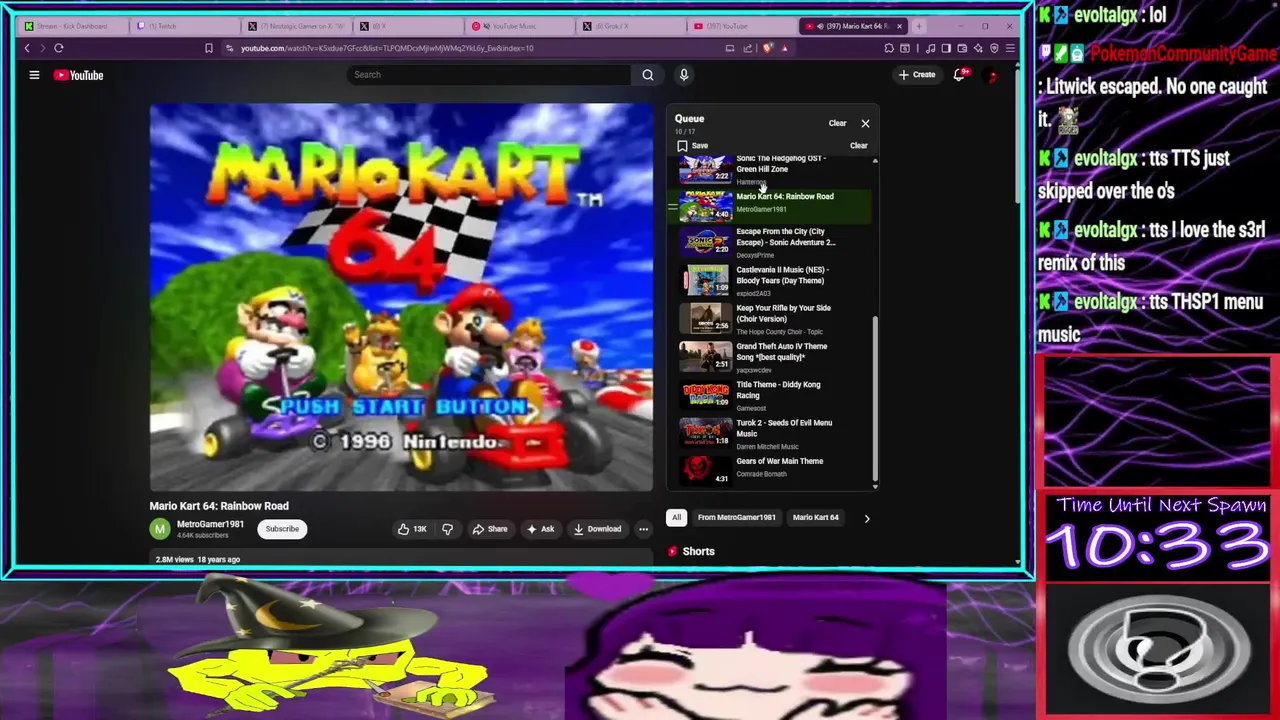Play Castlevania II Bloody Tears queue item
The image size is (1280, 720).
click(770, 280)
